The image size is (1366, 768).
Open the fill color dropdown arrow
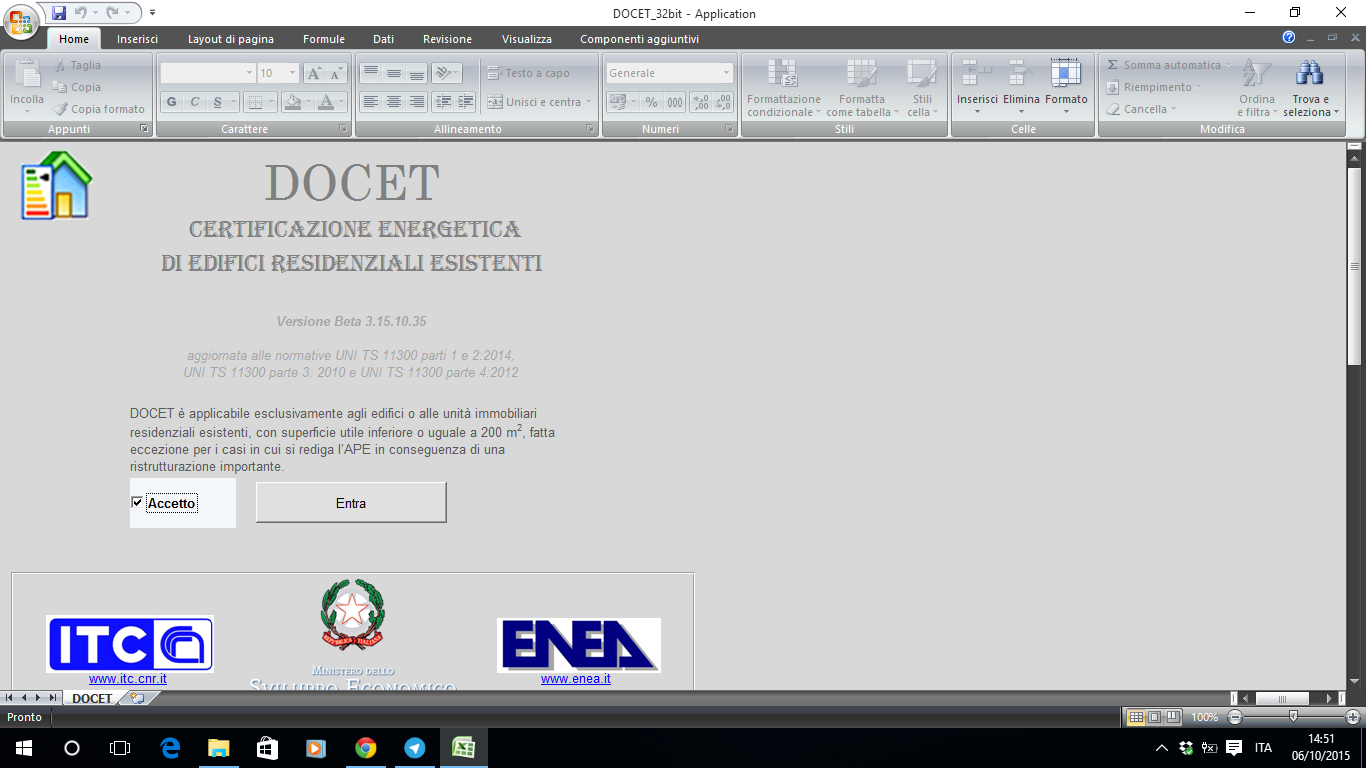coord(308,102)
